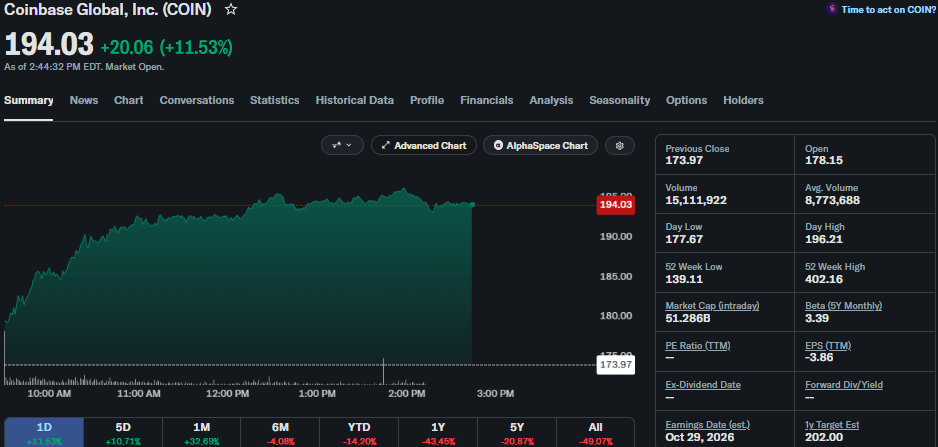938x447 pixels.
Task: Click the current price dot on chart line
Action: tap(472, 205)
